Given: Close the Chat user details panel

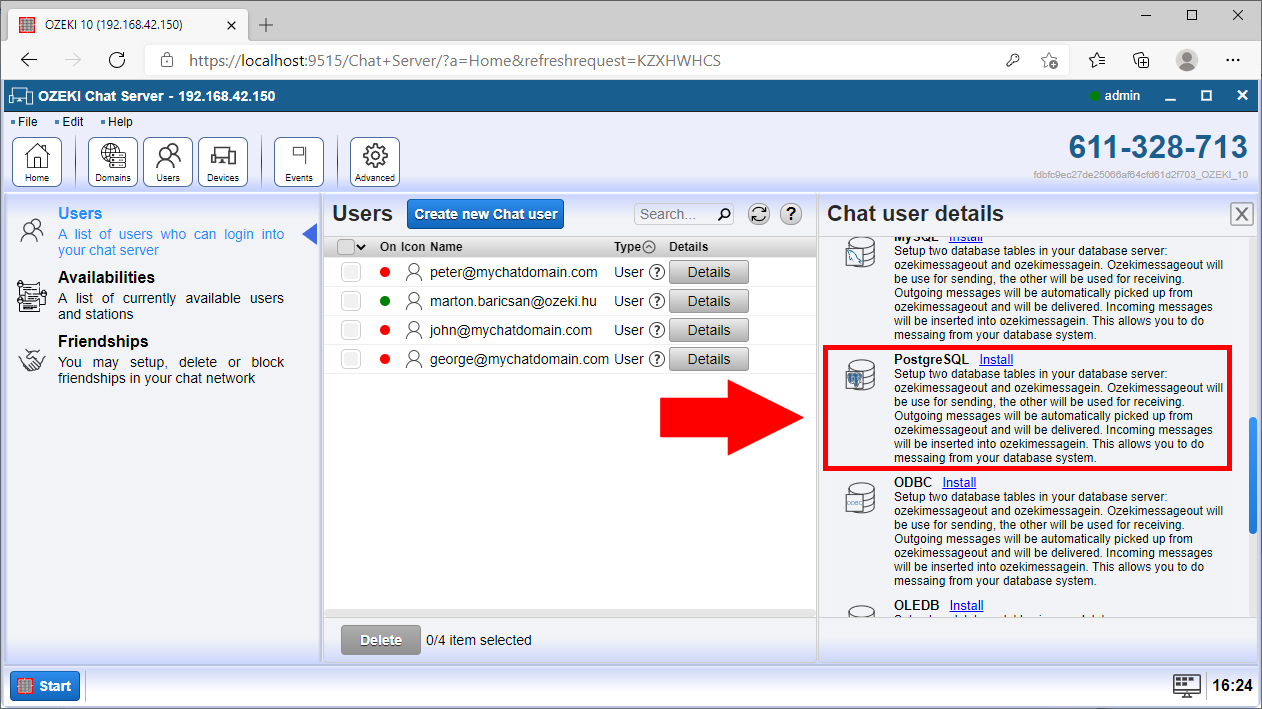Looking at the screenshot, I should pos(1241,214).
